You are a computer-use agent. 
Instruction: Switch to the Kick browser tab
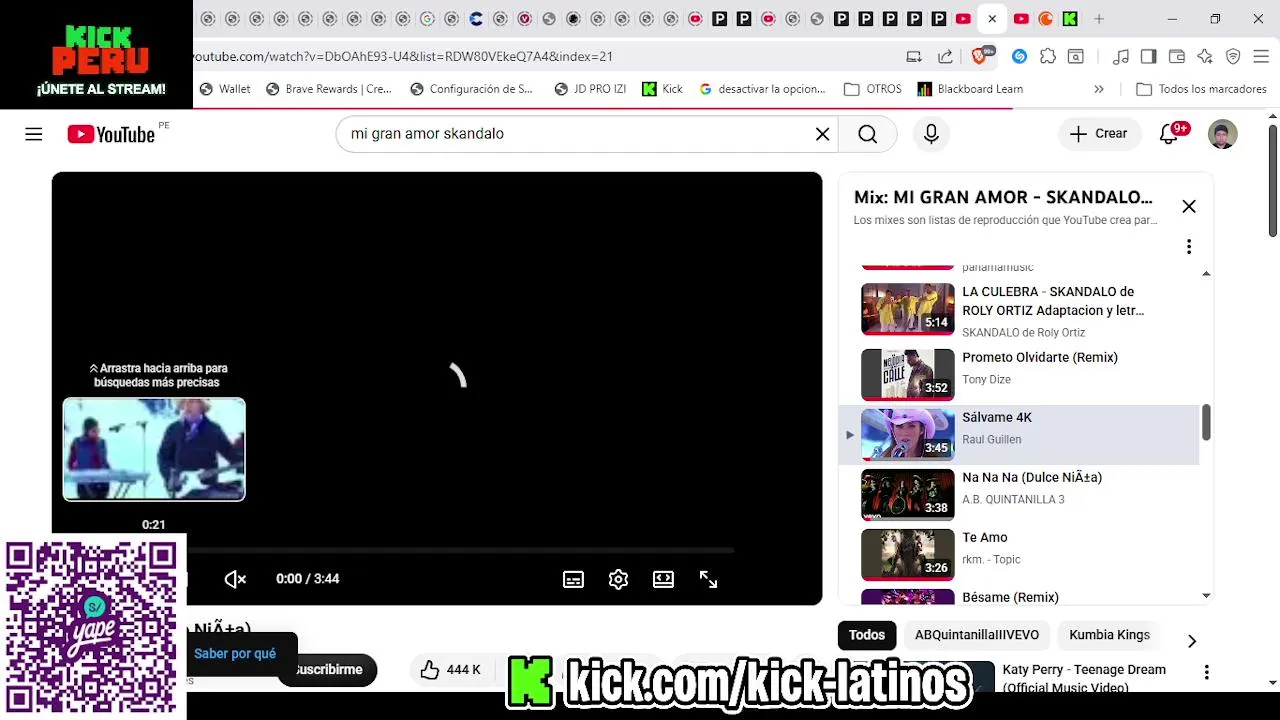pos(1069,19)
